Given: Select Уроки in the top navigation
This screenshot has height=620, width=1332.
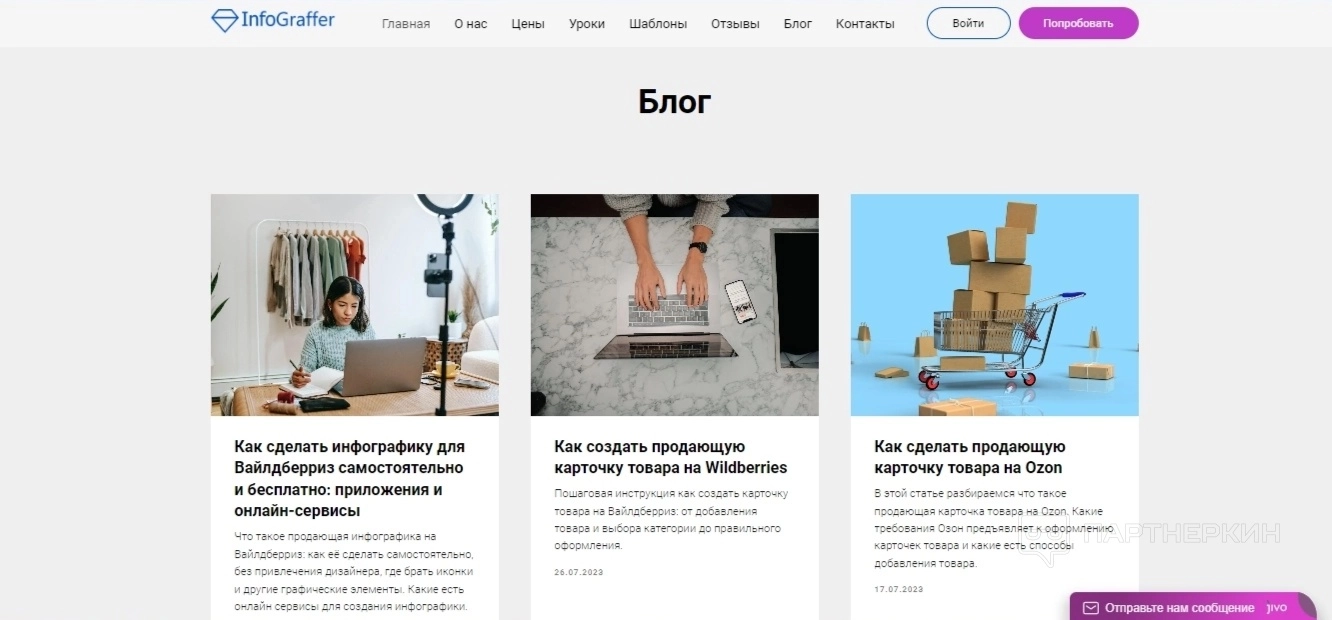Looking at the screenshot, I should (x=587, y=24).
